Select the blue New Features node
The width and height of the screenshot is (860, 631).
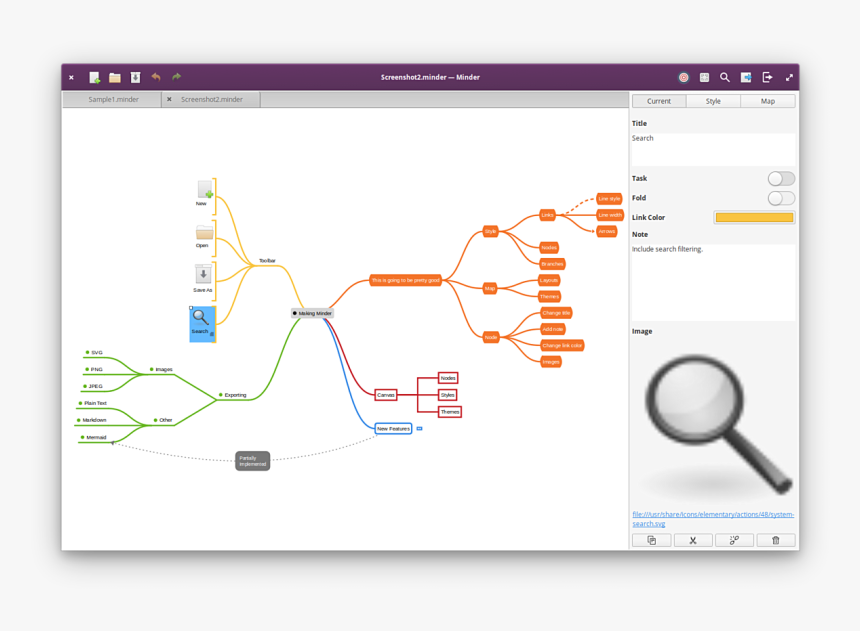pyautogui.click(x=393, y=429)
